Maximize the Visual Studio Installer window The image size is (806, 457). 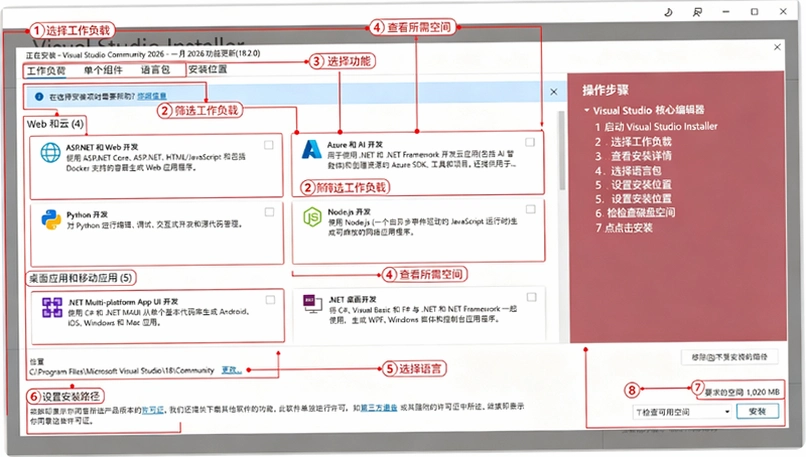click(x=754, y=12)
